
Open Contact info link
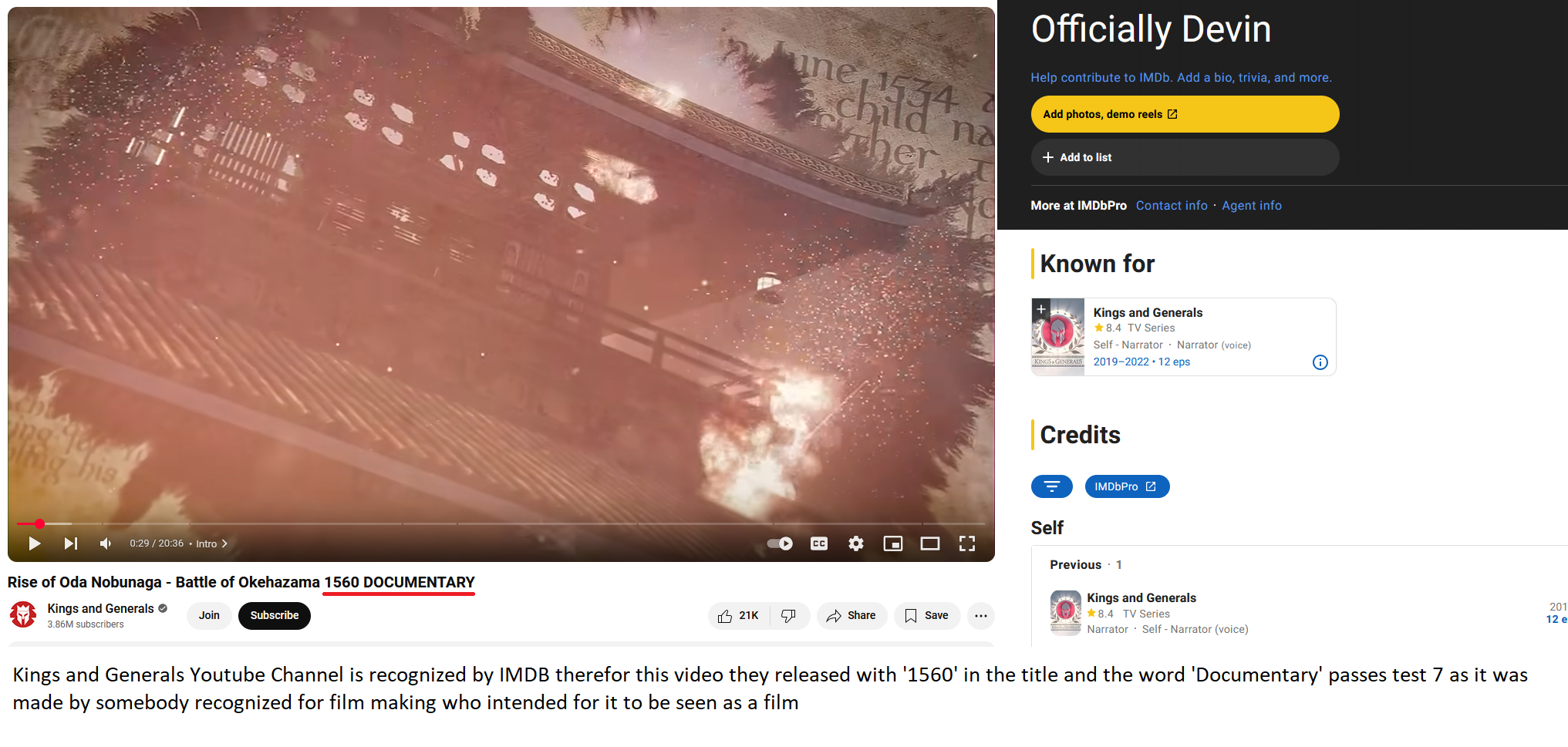click(x=1172, y=206)
